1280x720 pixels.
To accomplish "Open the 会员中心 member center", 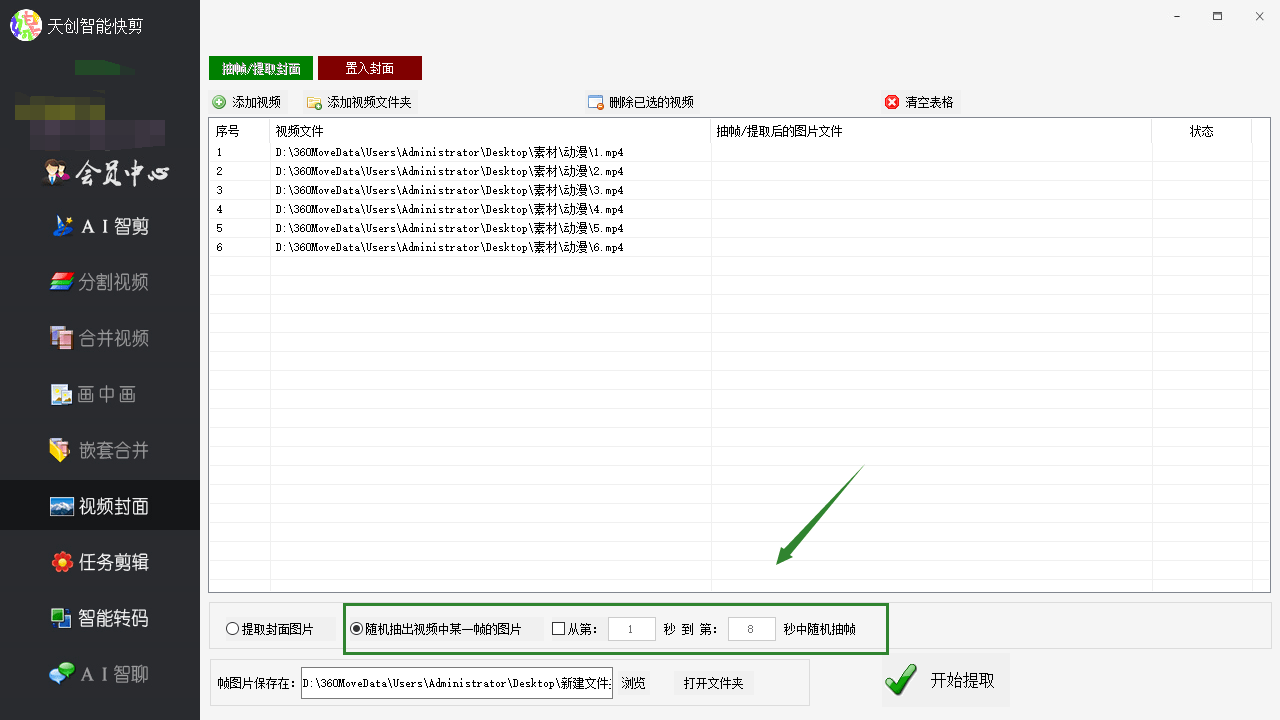I will click(106, 173).
